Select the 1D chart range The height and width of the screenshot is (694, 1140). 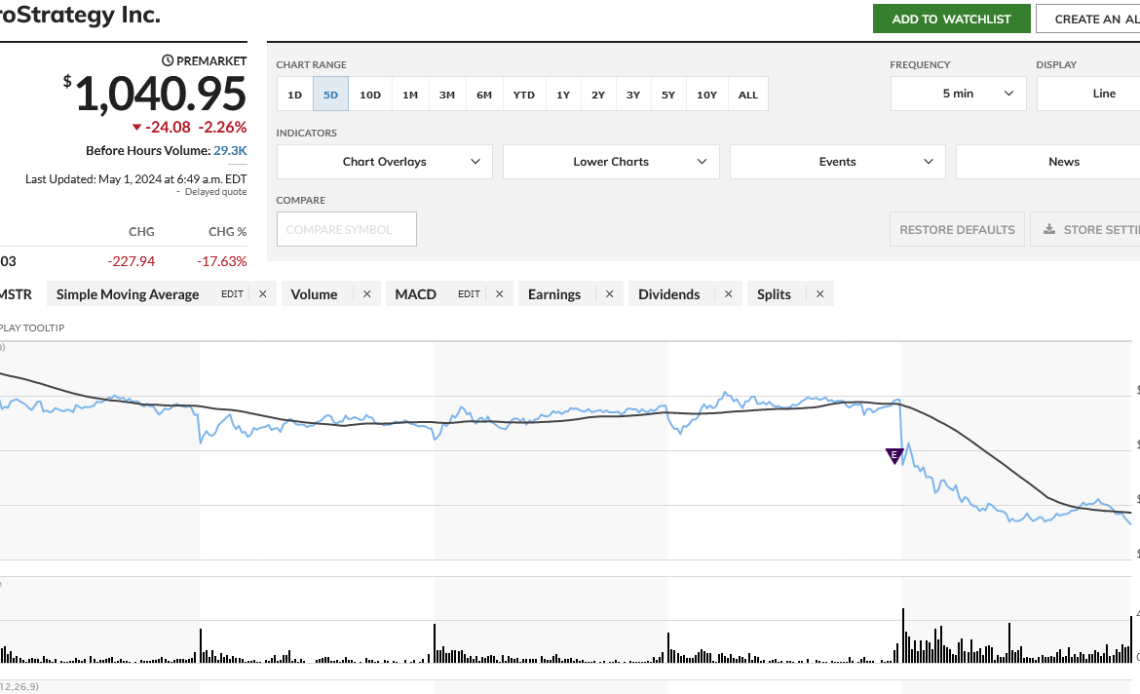(294, 94)
